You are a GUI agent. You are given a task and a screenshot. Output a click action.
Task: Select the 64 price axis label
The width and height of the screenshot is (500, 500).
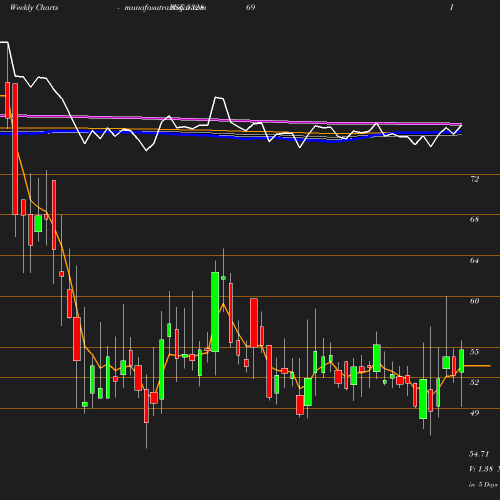(x=475, y=260)
